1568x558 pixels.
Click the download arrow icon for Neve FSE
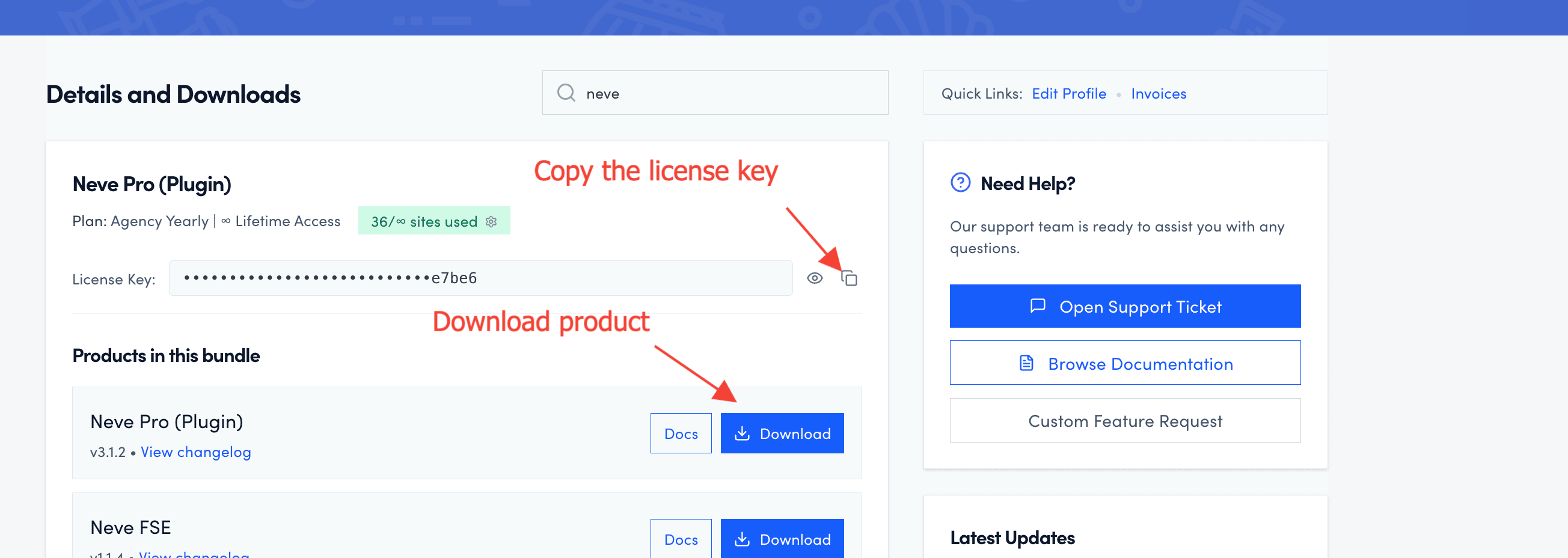pos(742,539)
